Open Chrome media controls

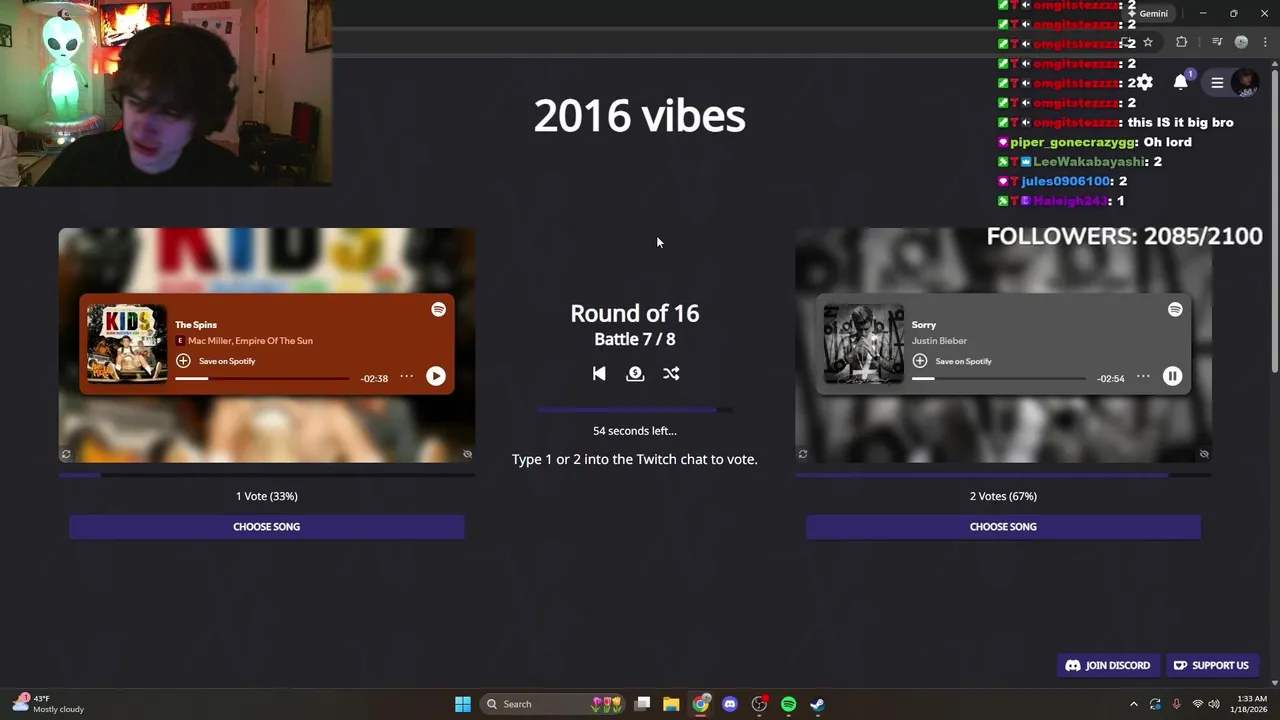coord(1217,42)
